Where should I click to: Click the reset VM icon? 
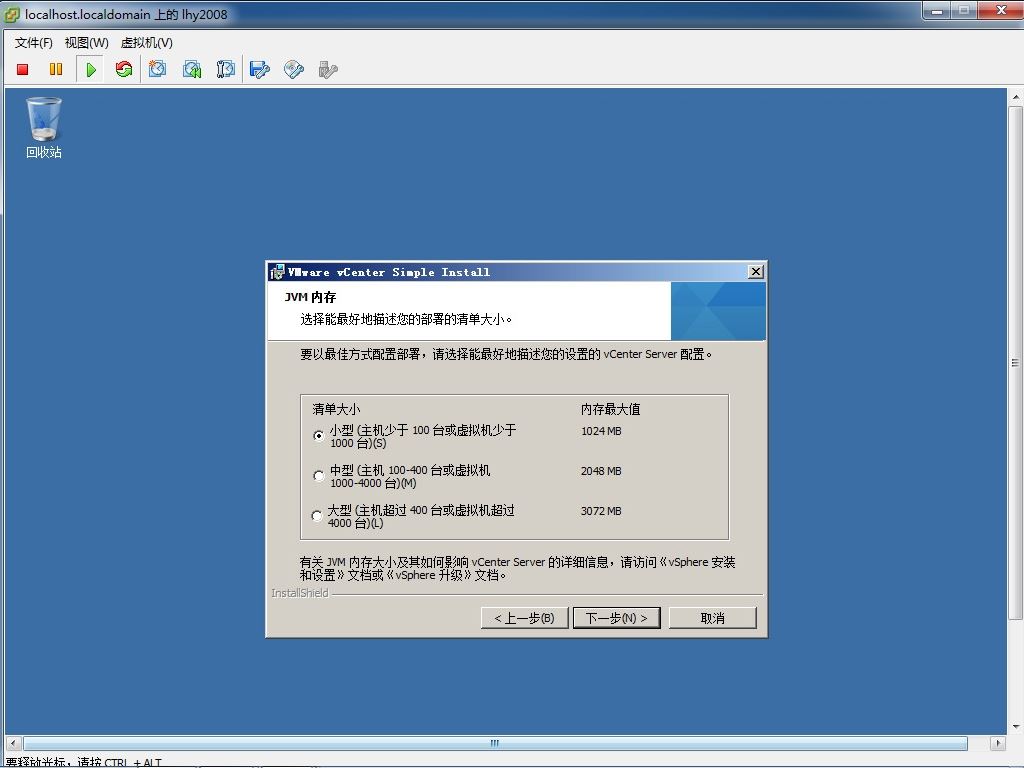point(123,69)
